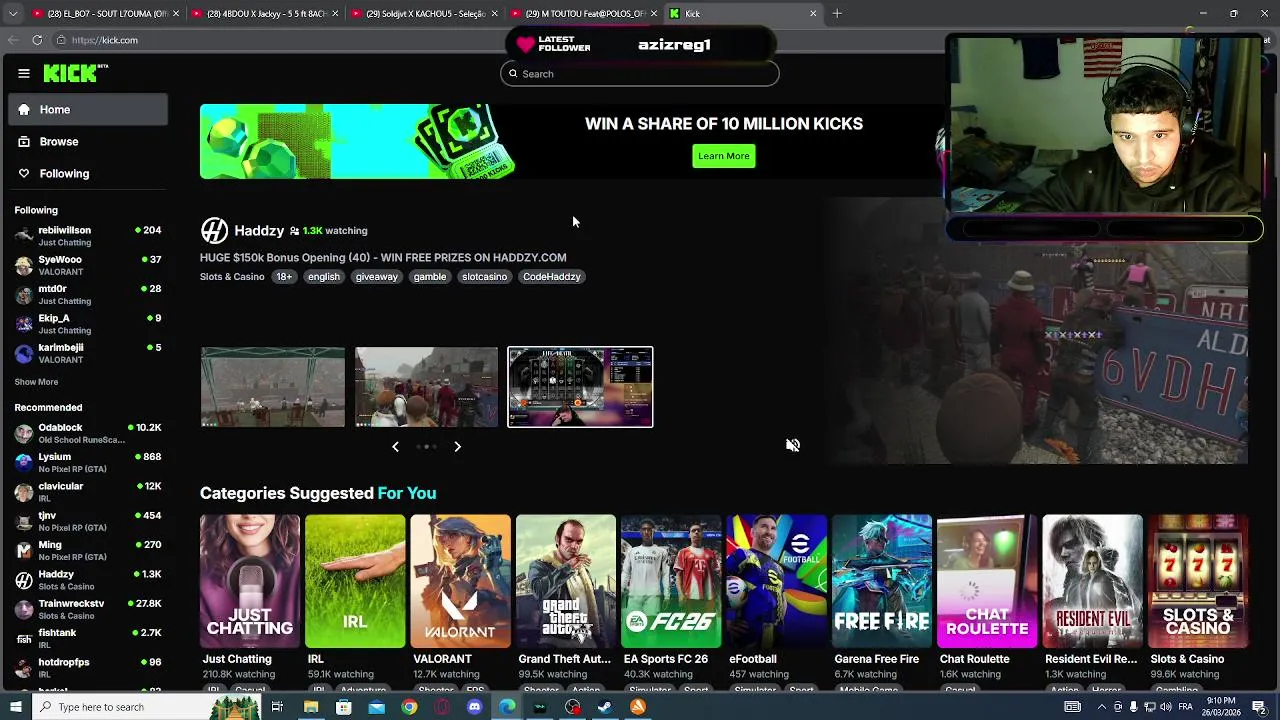Open the Haddzy channel avatar
The image size is (1280, 720).
[x=214, y=231]
